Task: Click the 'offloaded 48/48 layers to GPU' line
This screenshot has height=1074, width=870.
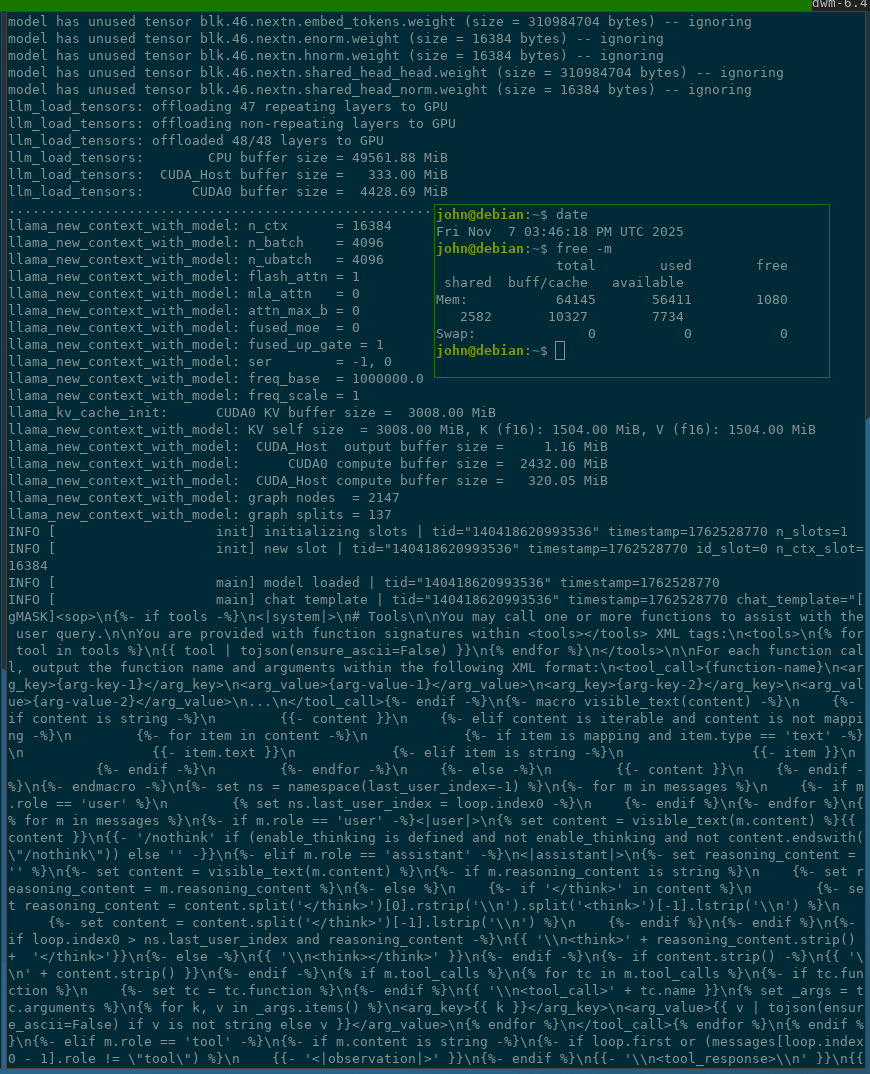Action: click(x=196, y=140)
